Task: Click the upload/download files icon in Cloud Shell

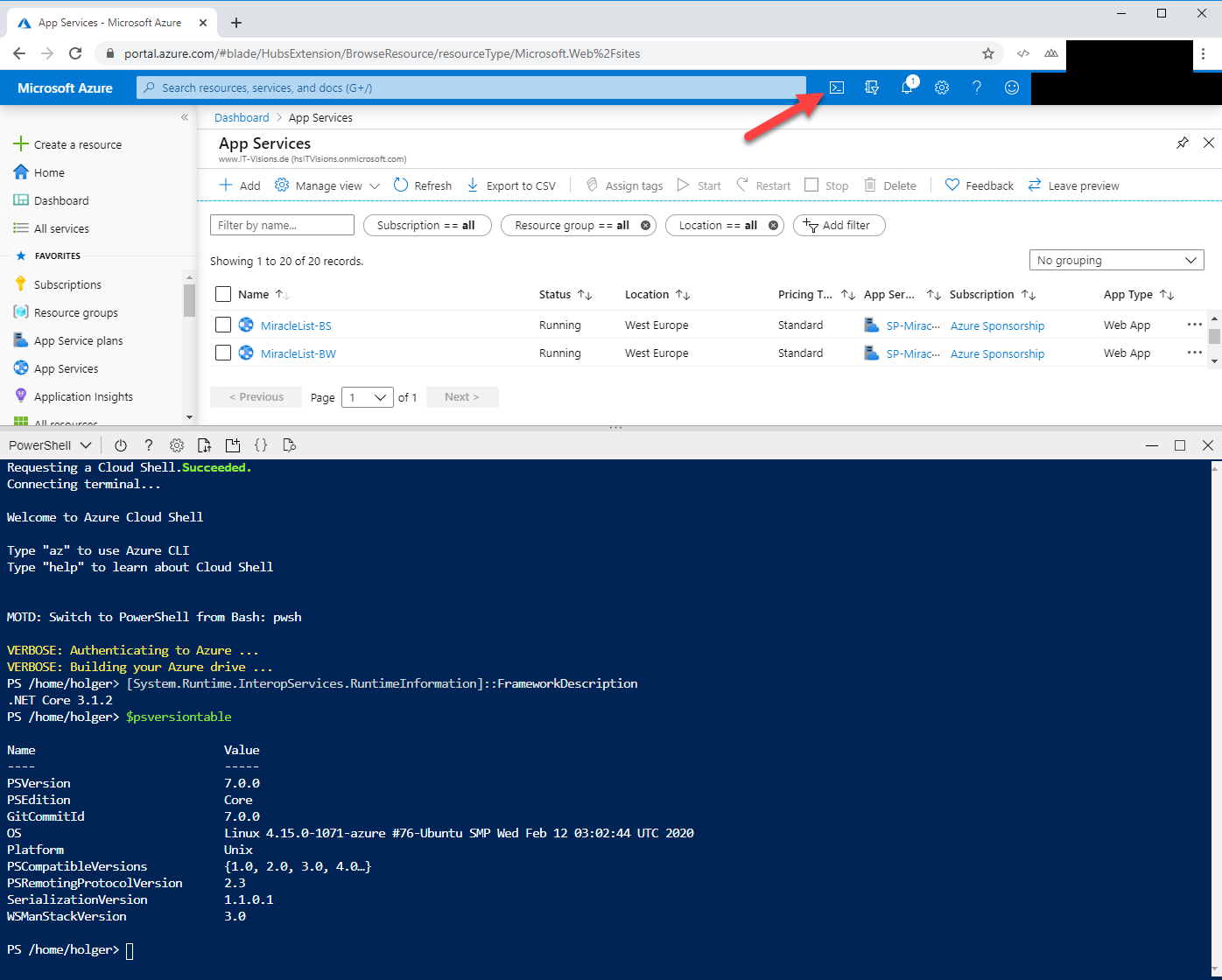Action: [x=204, y=445]
